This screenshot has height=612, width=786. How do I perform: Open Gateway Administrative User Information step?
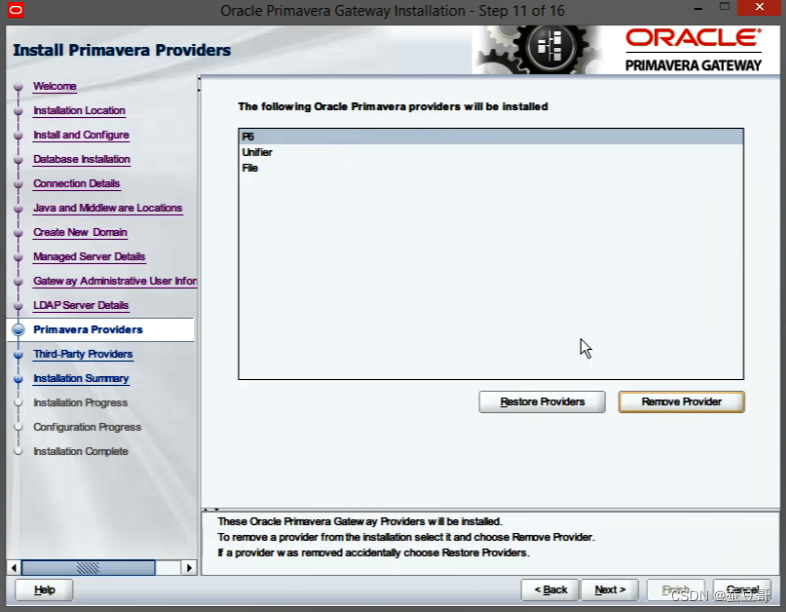pyautogui.click(x=115, y=281)
